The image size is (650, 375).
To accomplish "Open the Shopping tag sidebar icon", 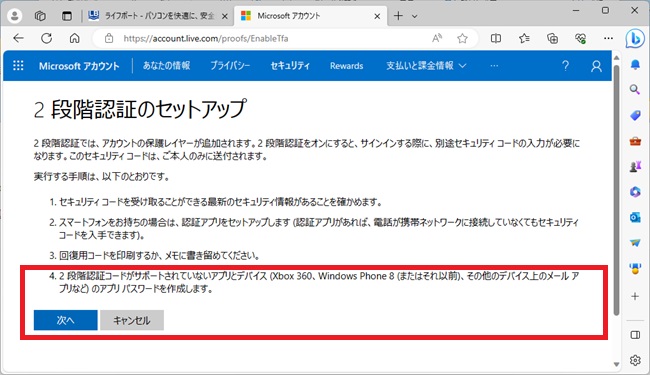I will tap(635, 115).
